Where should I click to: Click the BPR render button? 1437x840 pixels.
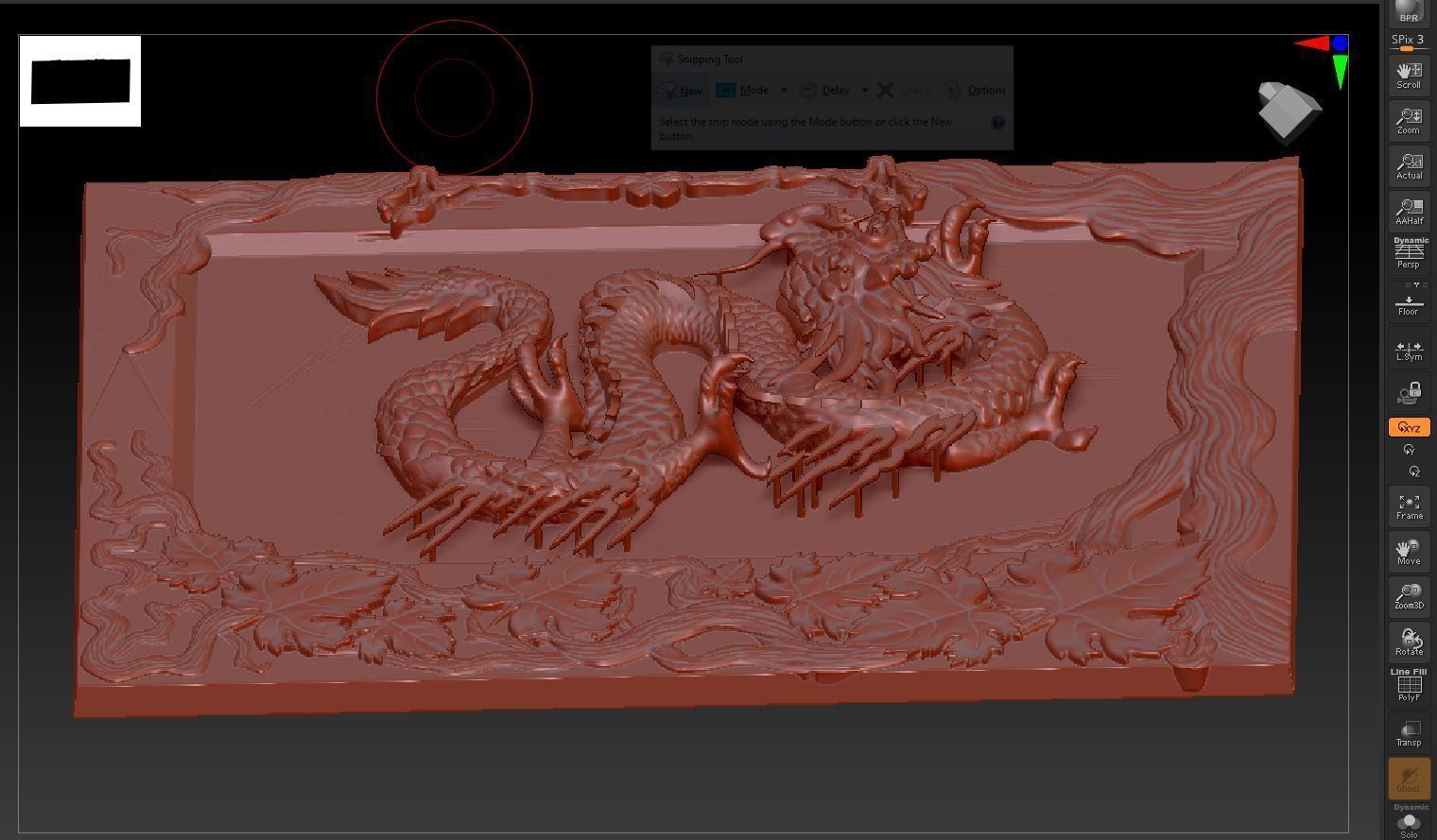point(1409,11)
